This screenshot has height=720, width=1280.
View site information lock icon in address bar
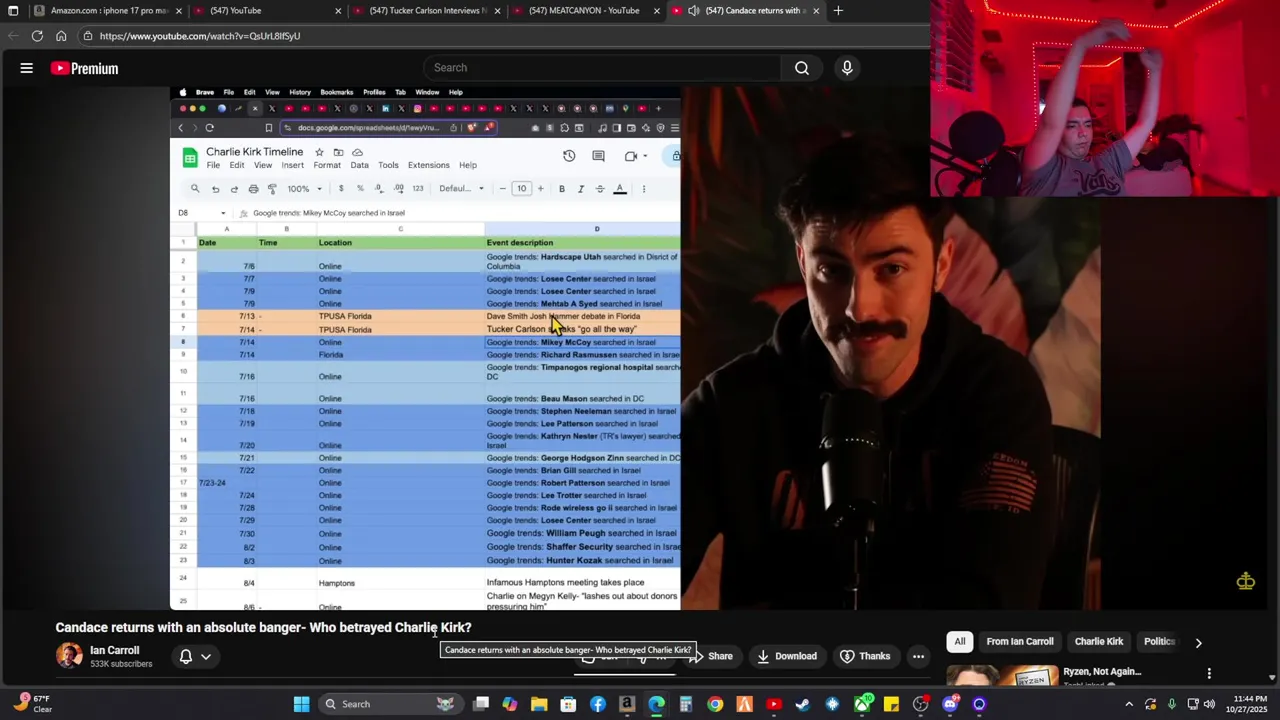88,36
